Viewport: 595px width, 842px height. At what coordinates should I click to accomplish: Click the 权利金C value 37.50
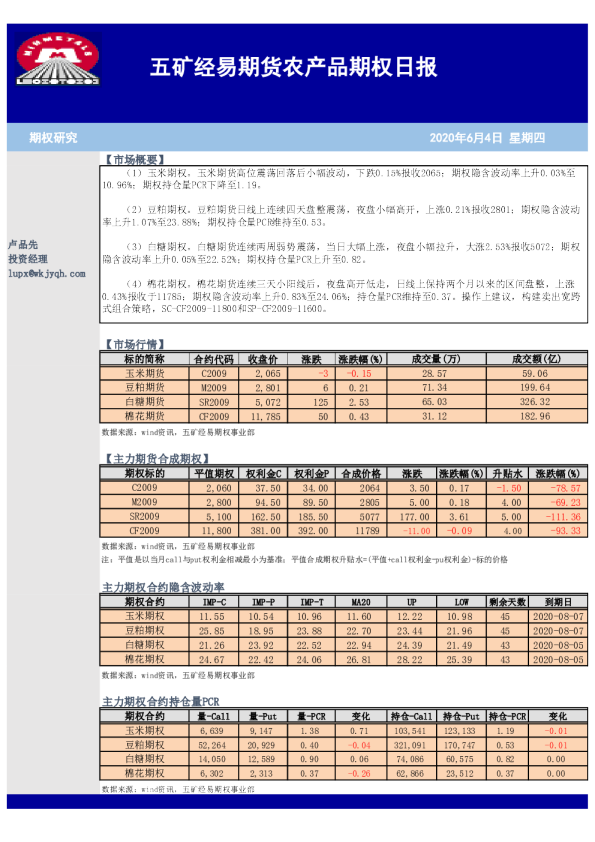(263, 488)
